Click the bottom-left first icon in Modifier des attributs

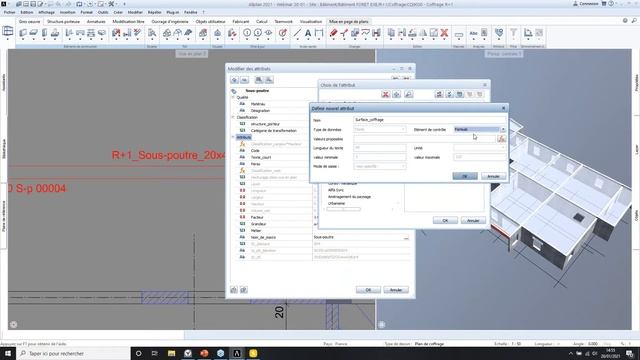[234, 290]
